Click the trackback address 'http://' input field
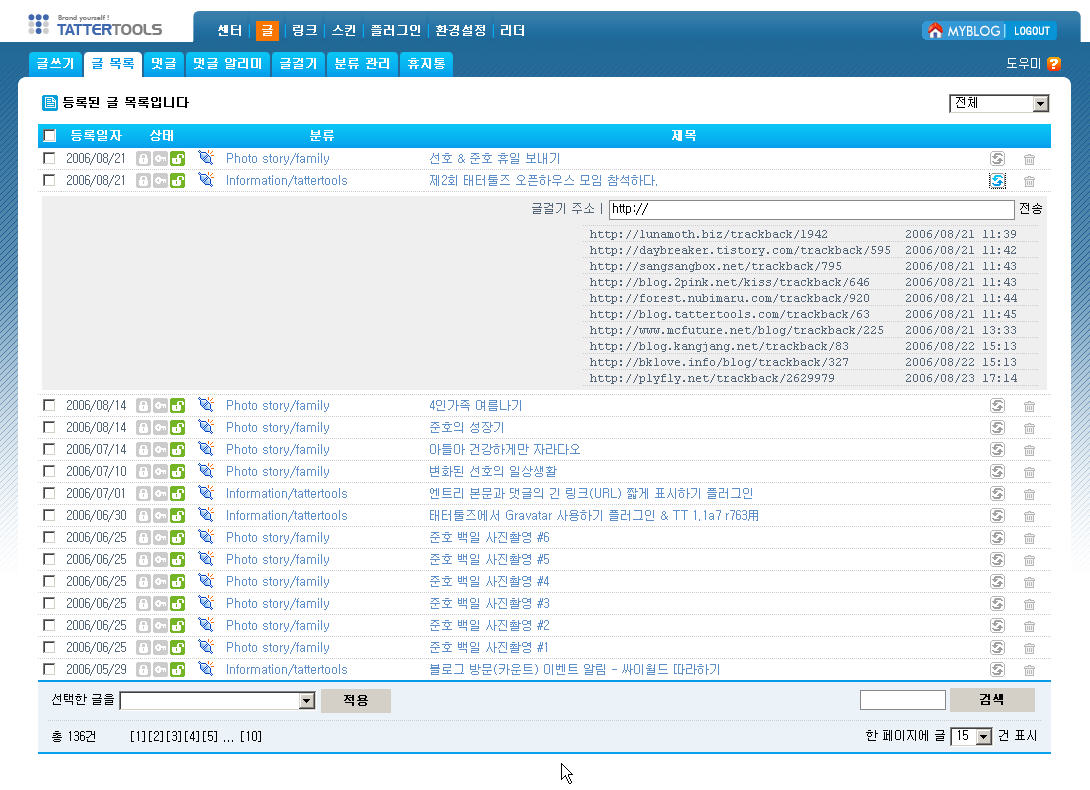The height and width of the screenshot is (790, 1090). [x=811, y=210]
